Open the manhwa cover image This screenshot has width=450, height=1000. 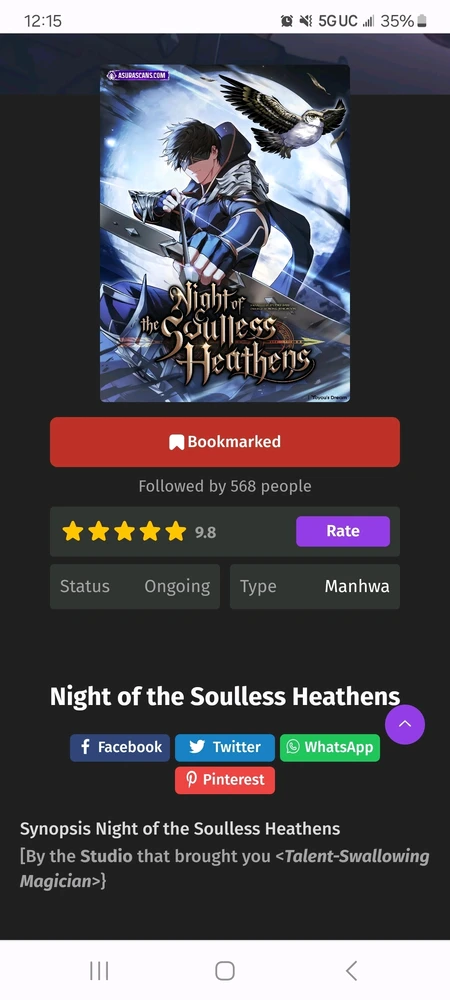coord(225,233)
